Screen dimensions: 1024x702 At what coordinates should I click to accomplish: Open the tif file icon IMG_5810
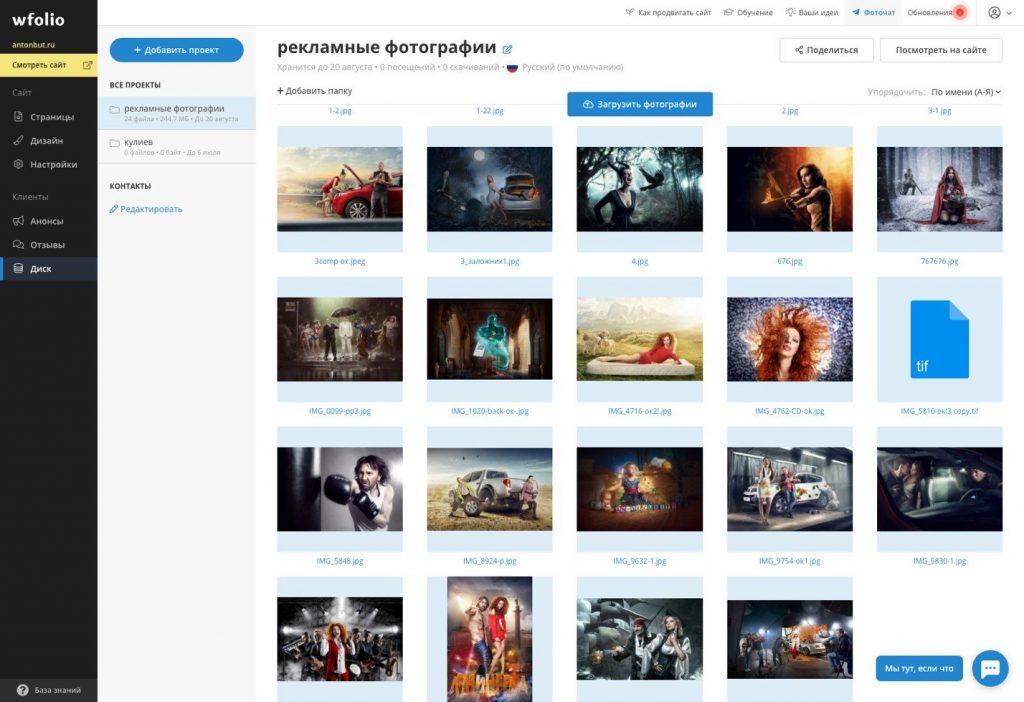939,339
